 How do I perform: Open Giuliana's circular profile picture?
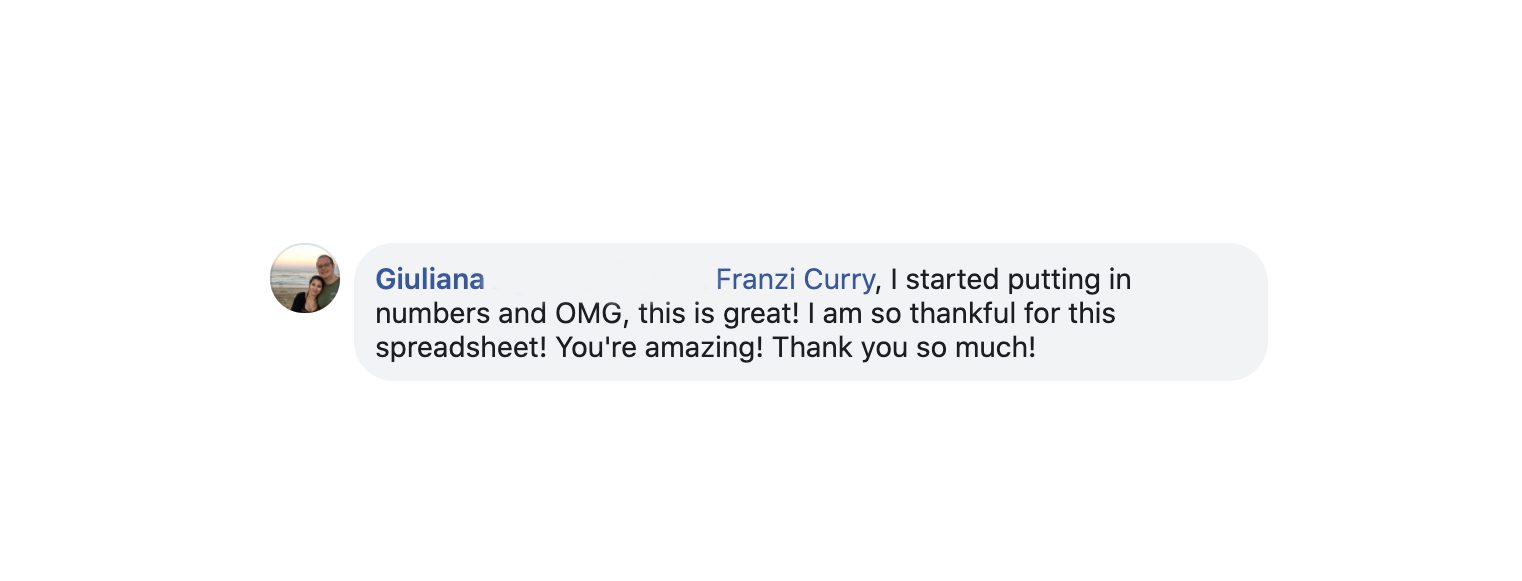coord(305,278)
